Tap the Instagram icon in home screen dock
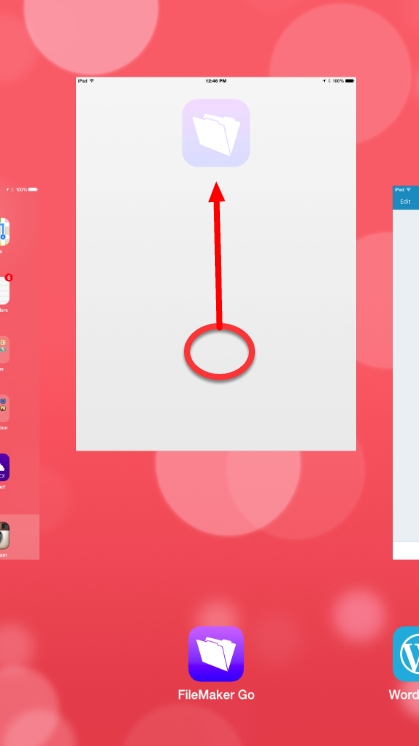Viewport: 419px width, 746px height. click(4, 536)
